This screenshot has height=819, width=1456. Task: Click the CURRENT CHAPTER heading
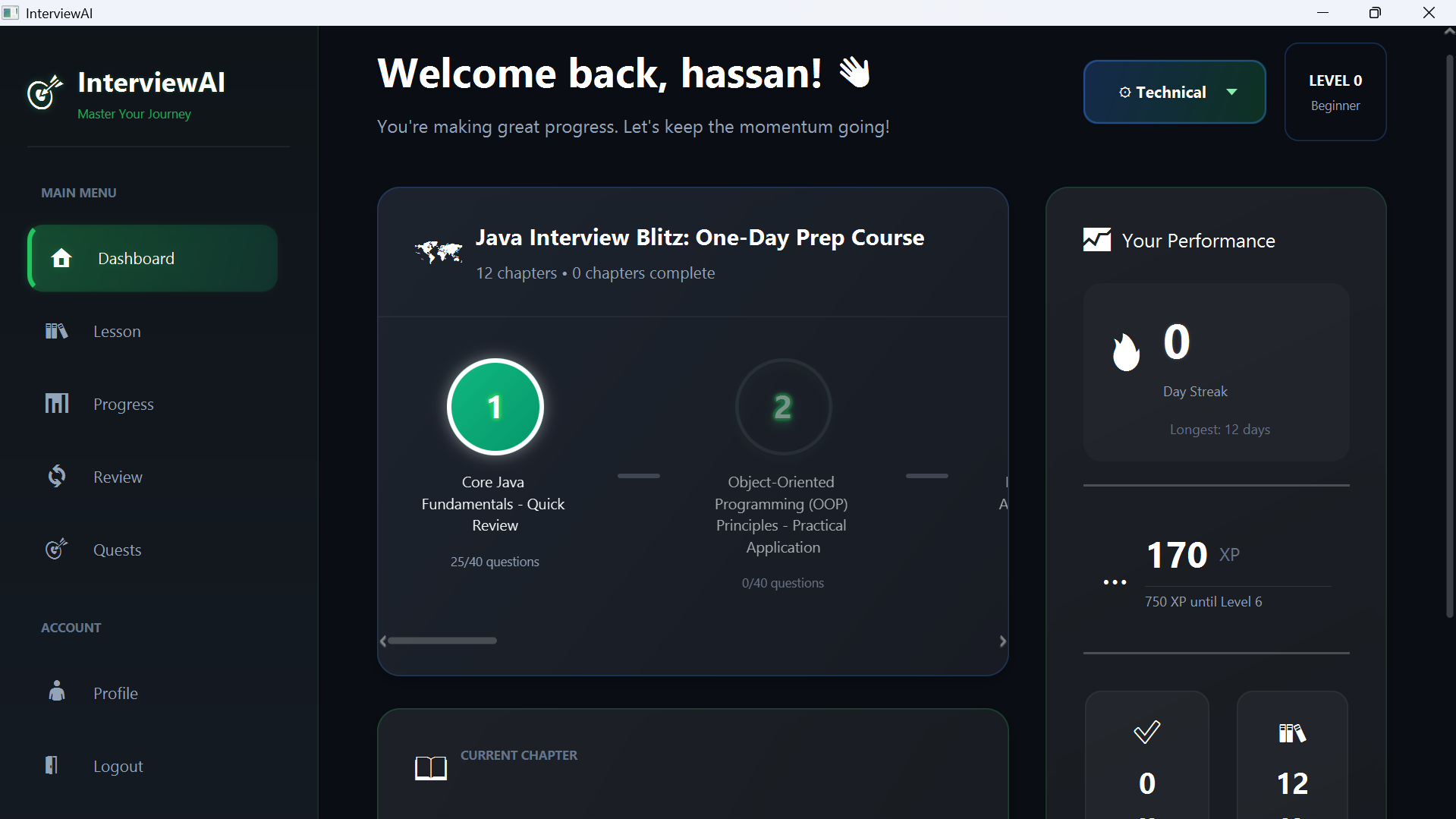519,755
